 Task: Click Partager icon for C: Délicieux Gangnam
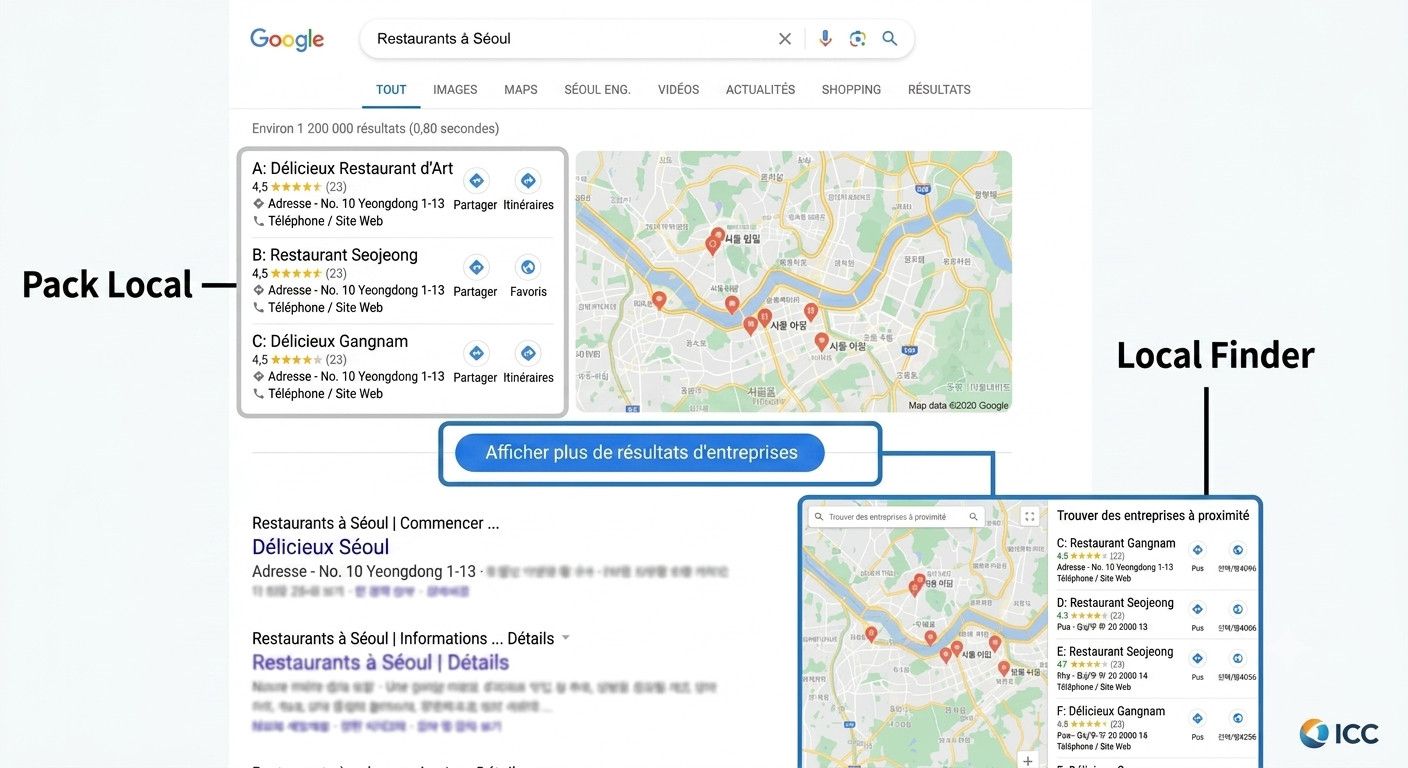(476, 353)
